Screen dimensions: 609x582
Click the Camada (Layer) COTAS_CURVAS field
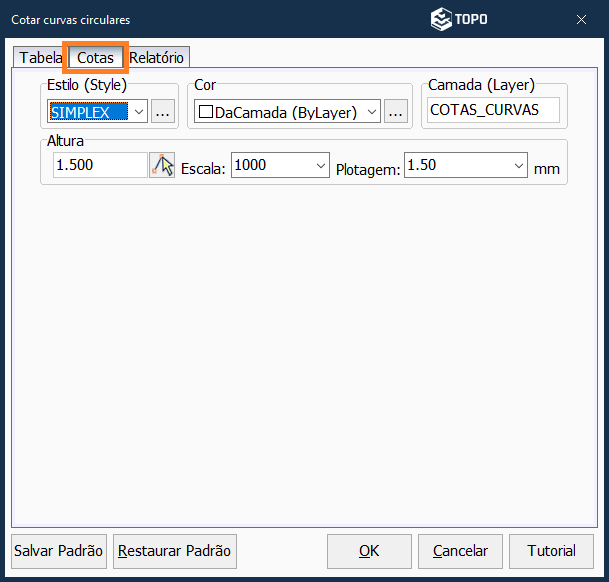[494, 110]
